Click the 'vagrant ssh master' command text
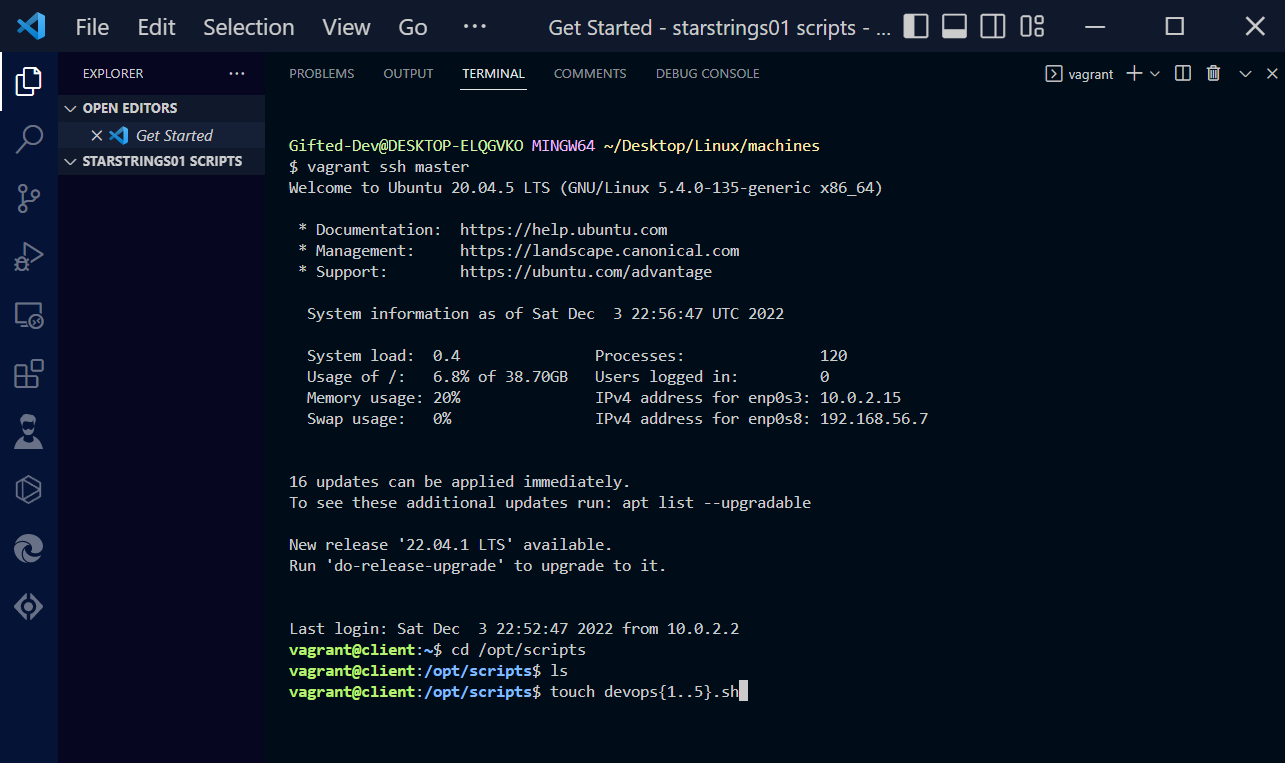 (387, 167)
